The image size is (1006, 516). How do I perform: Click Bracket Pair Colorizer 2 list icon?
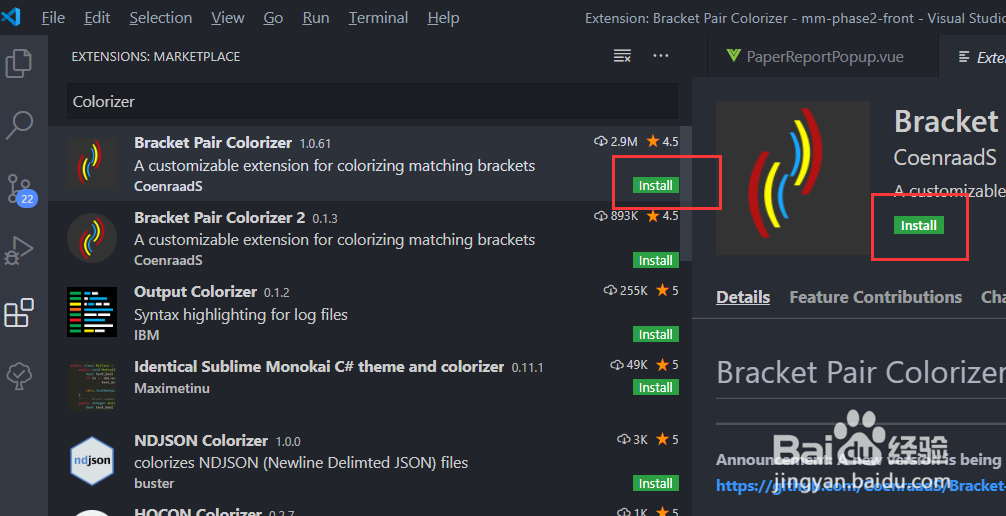[92, 237]
